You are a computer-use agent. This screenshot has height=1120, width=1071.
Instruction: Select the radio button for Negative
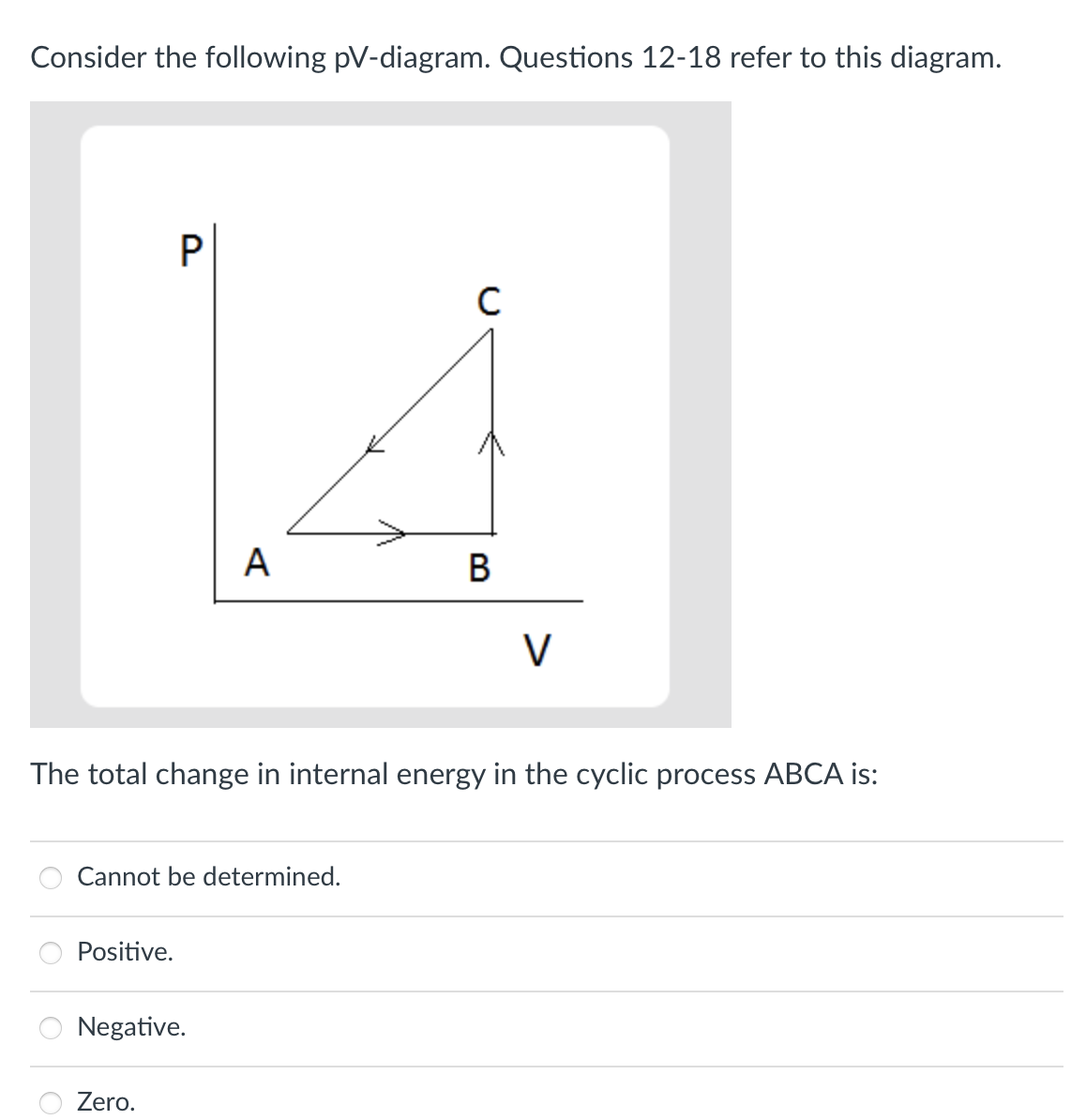coord(52,1027)
